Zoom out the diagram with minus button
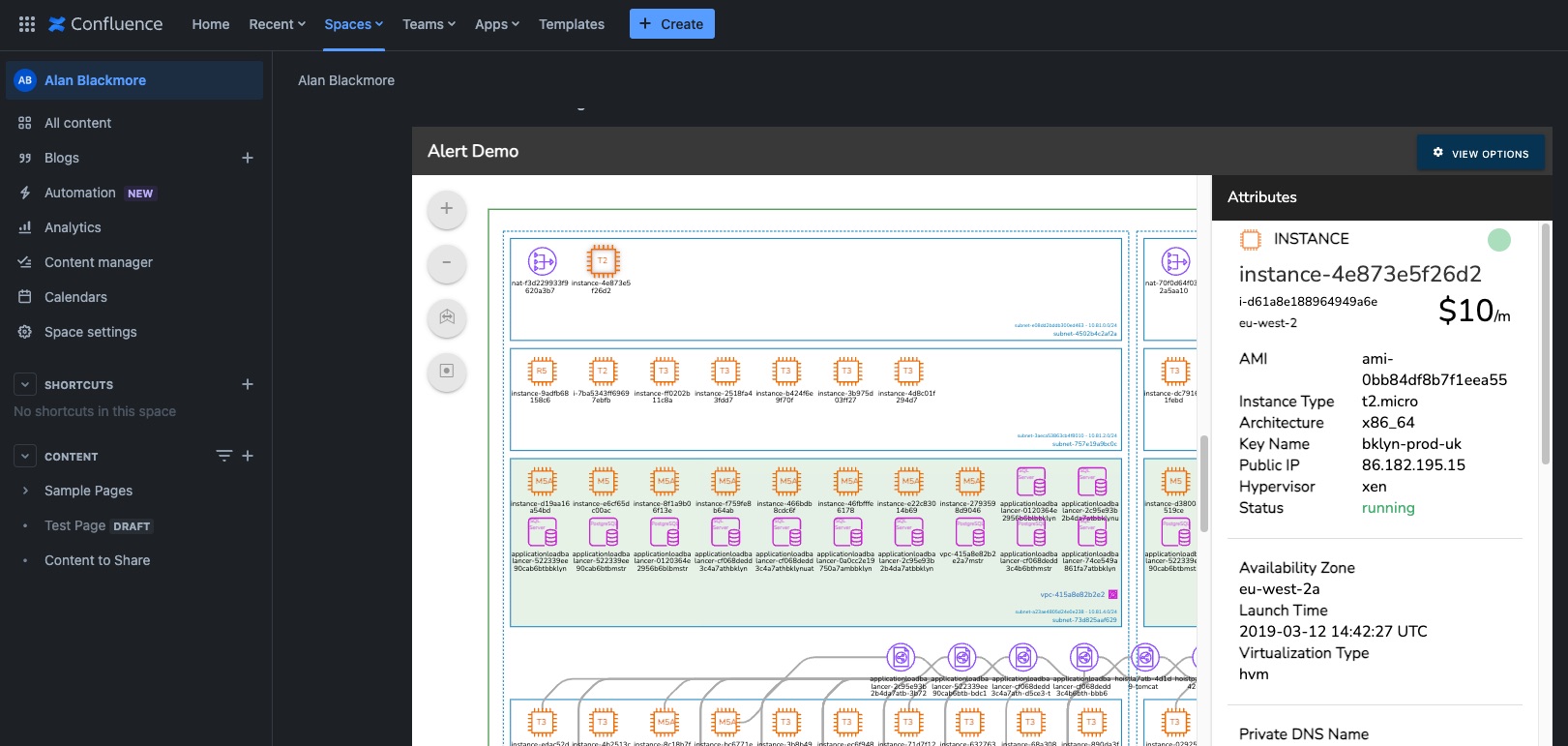This screenshot has height=746, width=1568. pos(447,263)
